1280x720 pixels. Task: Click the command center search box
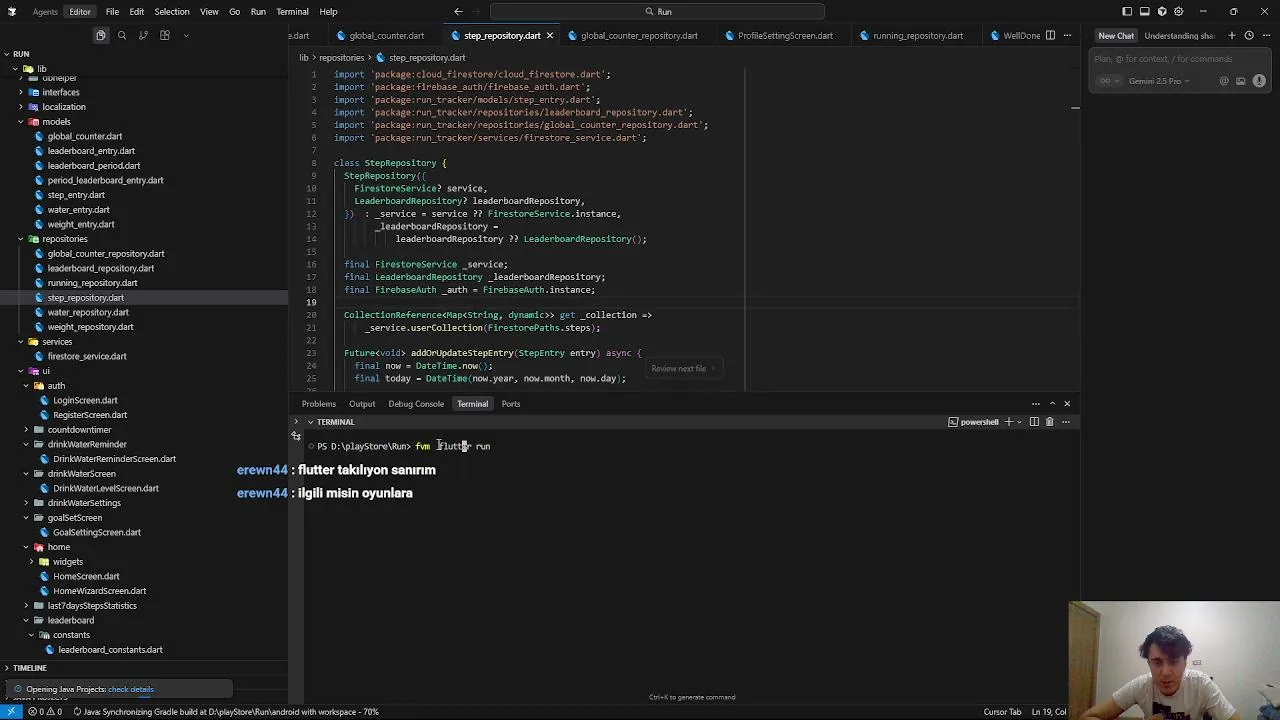[657, 11]
